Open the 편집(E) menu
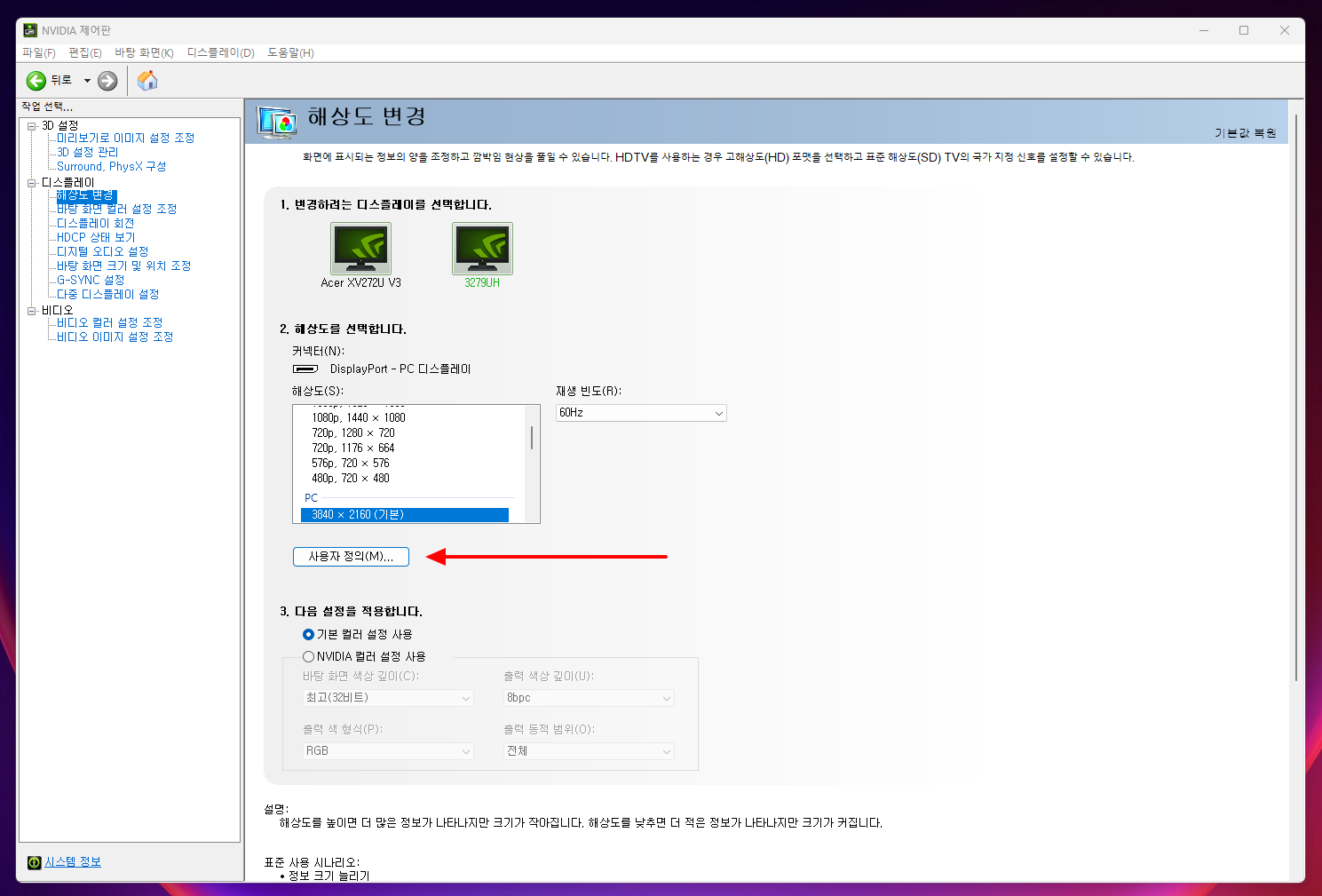The width and height of the screenshot is (1322, 896). pyautogui.click(x=85, y=53)
